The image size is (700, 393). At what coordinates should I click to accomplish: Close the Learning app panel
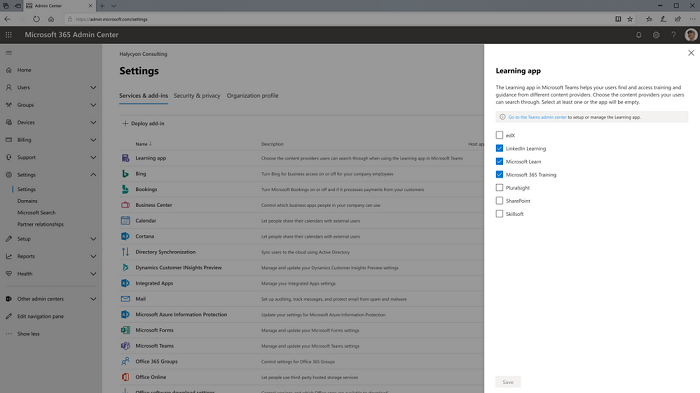click(691, 53)
